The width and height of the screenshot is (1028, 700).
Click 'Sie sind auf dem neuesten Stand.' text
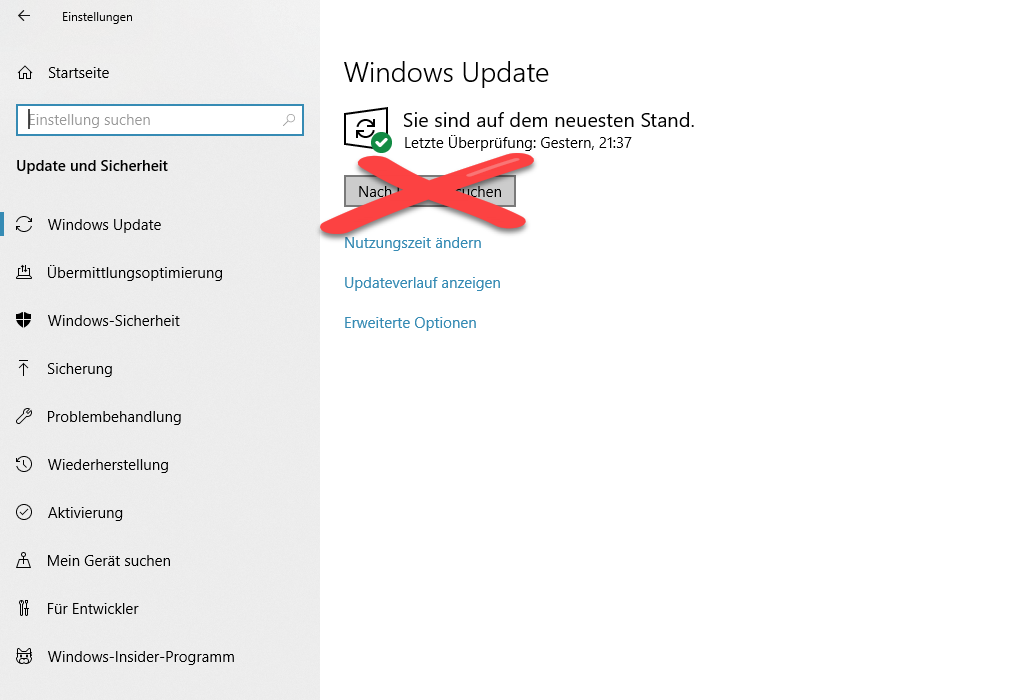coord(548,120)
